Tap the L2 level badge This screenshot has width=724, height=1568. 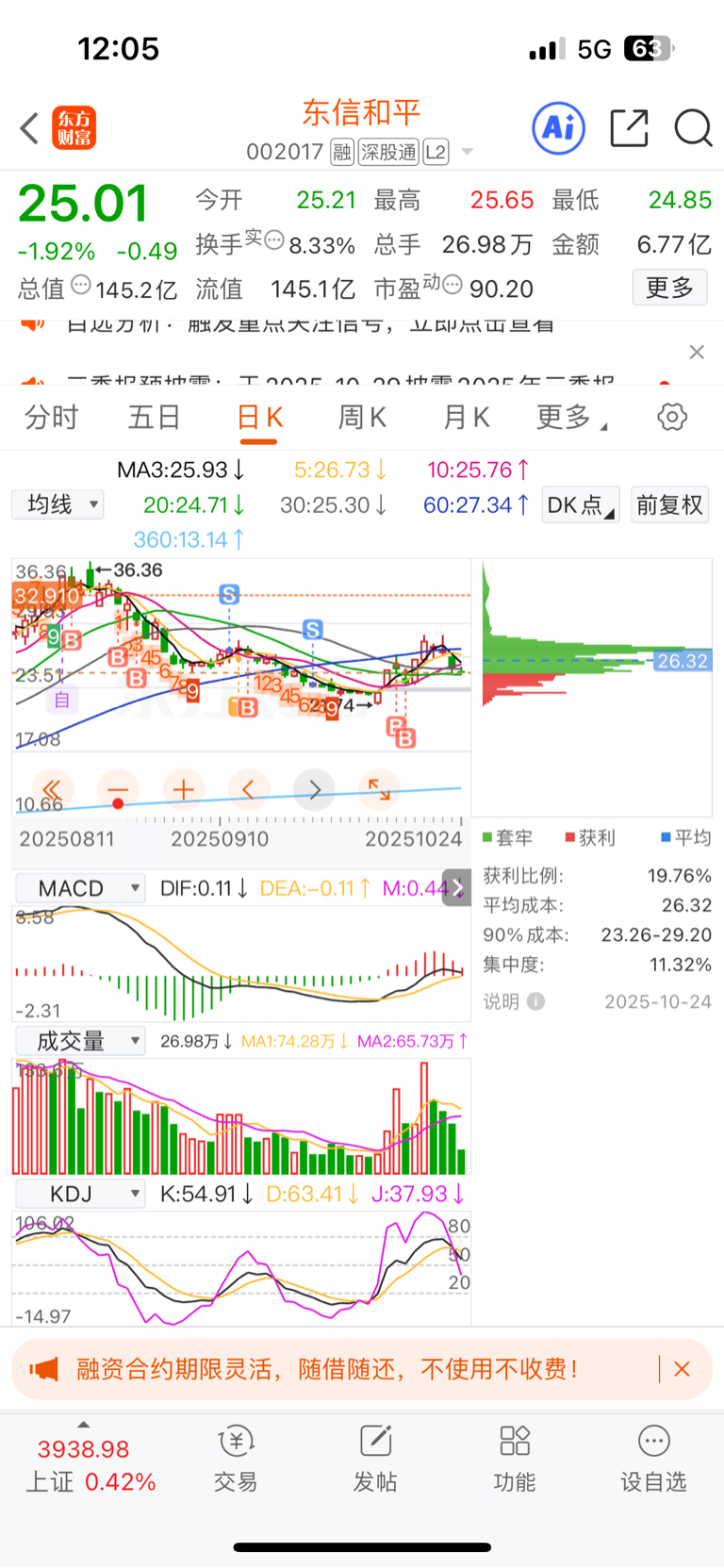pyautogui.click(x=436, y=152)
